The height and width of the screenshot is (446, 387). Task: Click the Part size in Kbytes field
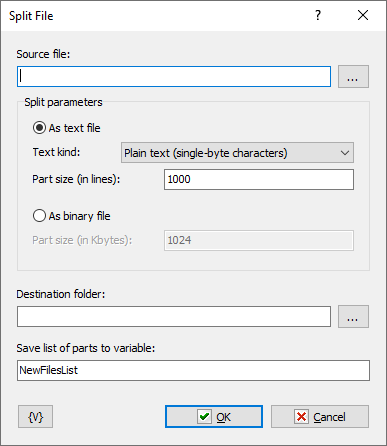259,240
